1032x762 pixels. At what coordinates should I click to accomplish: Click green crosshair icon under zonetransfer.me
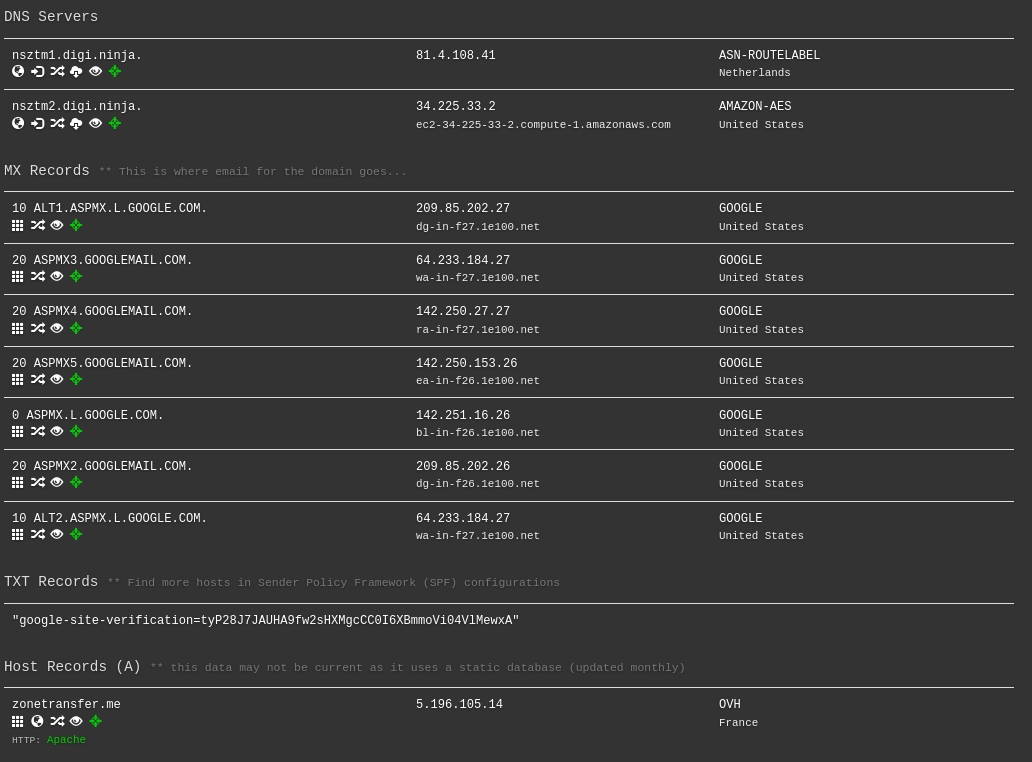[x=96, y=721]
